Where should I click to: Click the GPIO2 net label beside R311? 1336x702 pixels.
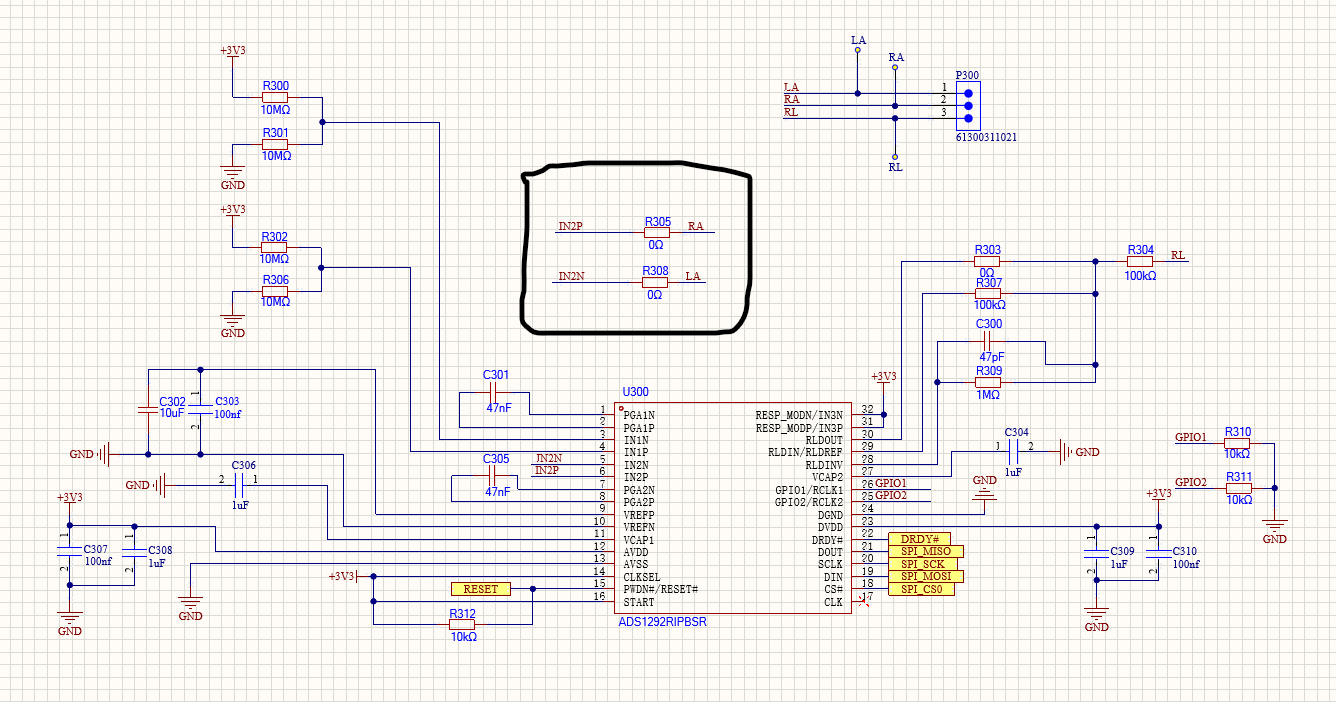point(1191,482)
